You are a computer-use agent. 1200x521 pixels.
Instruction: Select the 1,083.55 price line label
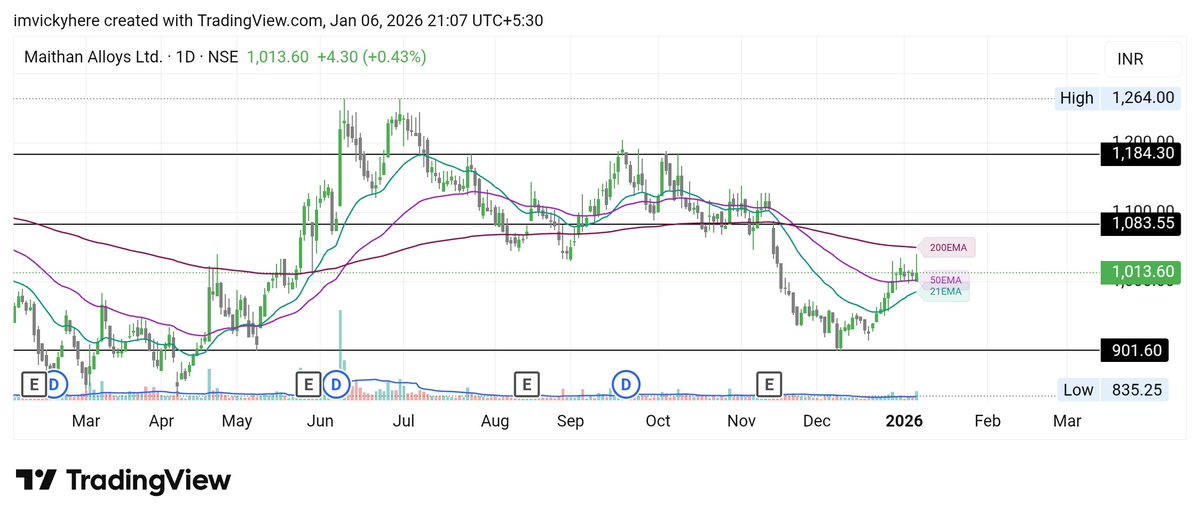coord(1141,223)
